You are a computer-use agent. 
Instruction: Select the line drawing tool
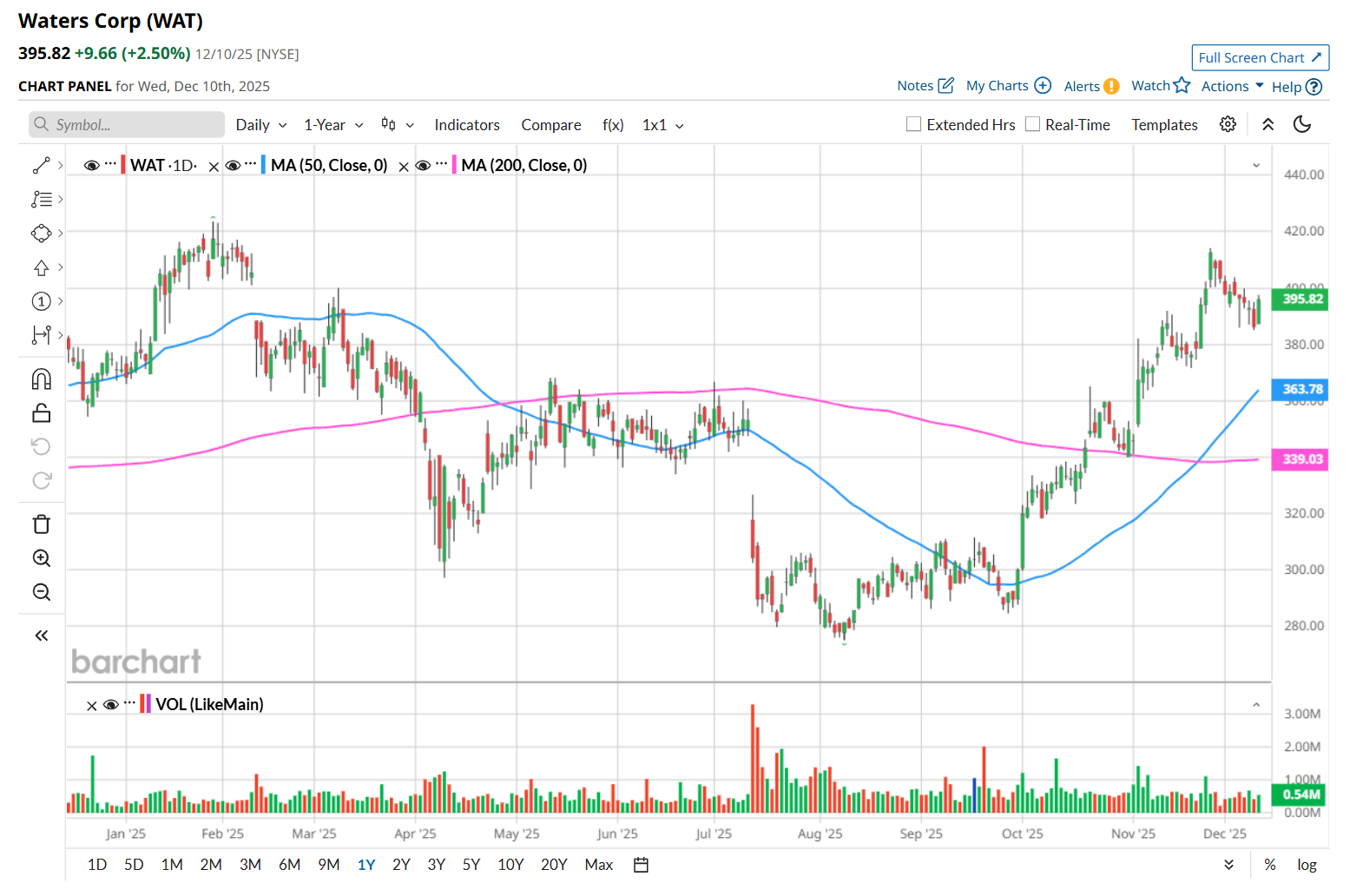point(42,165)
